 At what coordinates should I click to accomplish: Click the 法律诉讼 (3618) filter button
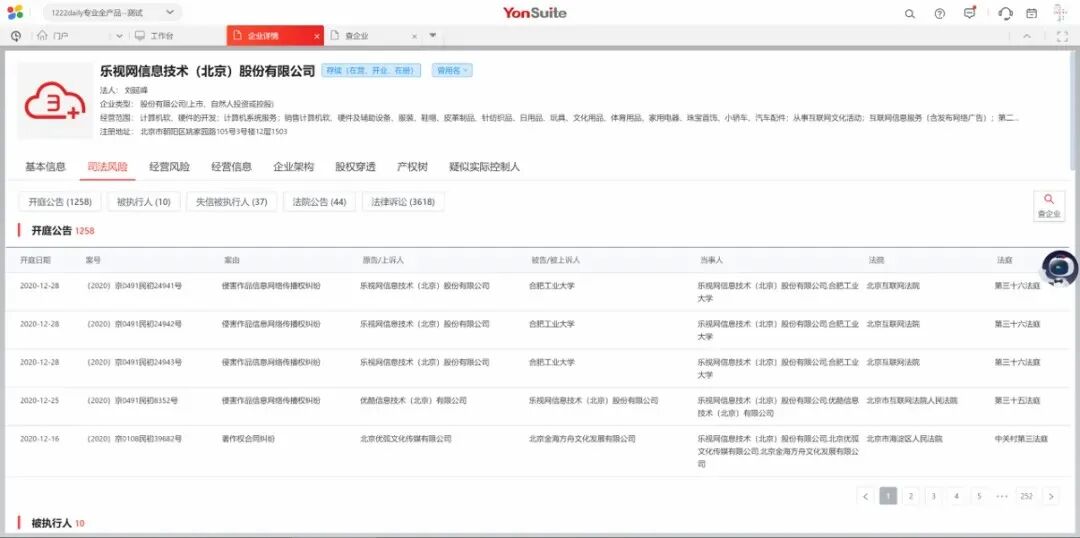(403, 202)
